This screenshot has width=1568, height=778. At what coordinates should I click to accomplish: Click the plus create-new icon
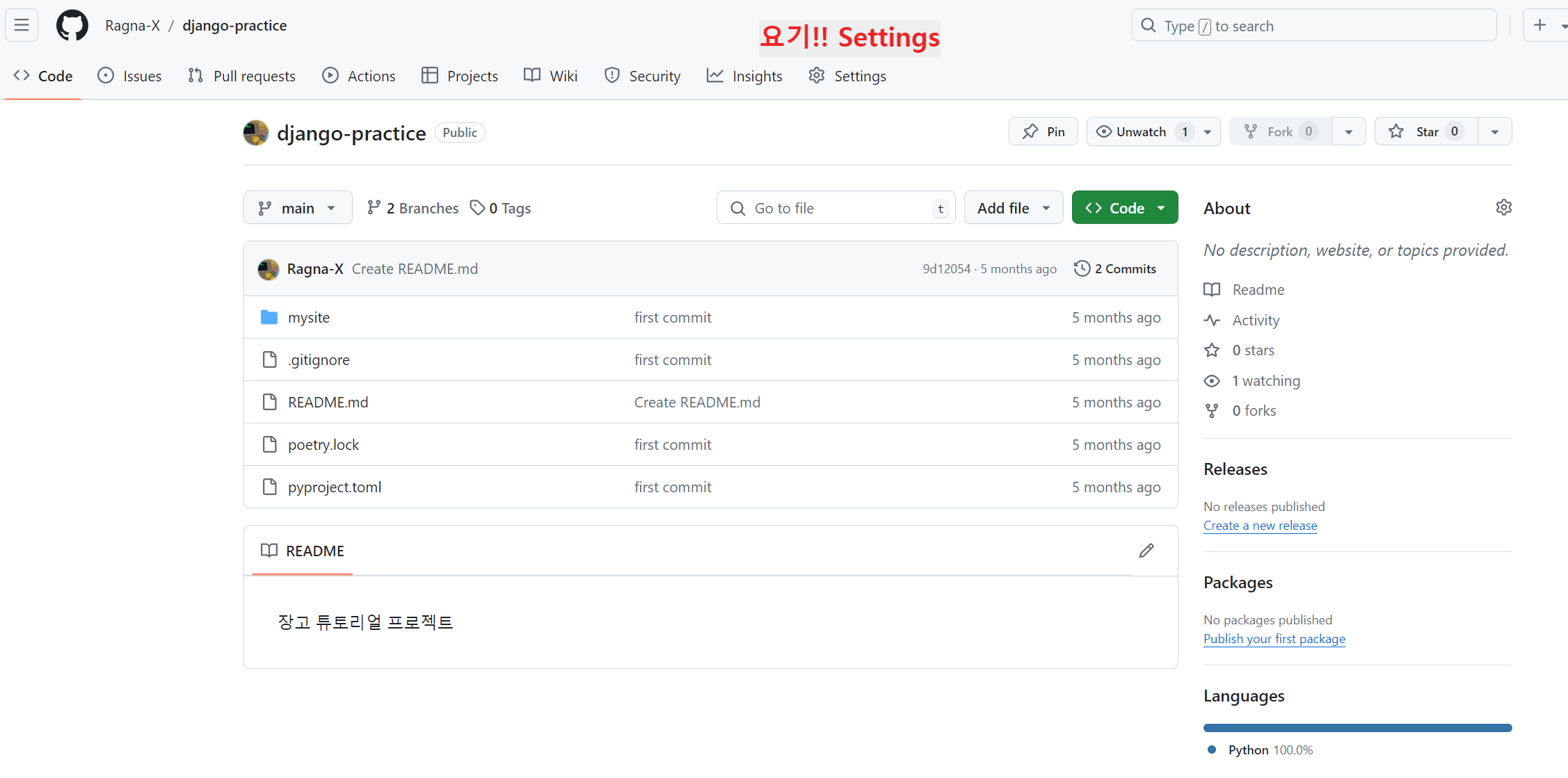tap(1539, 26)
